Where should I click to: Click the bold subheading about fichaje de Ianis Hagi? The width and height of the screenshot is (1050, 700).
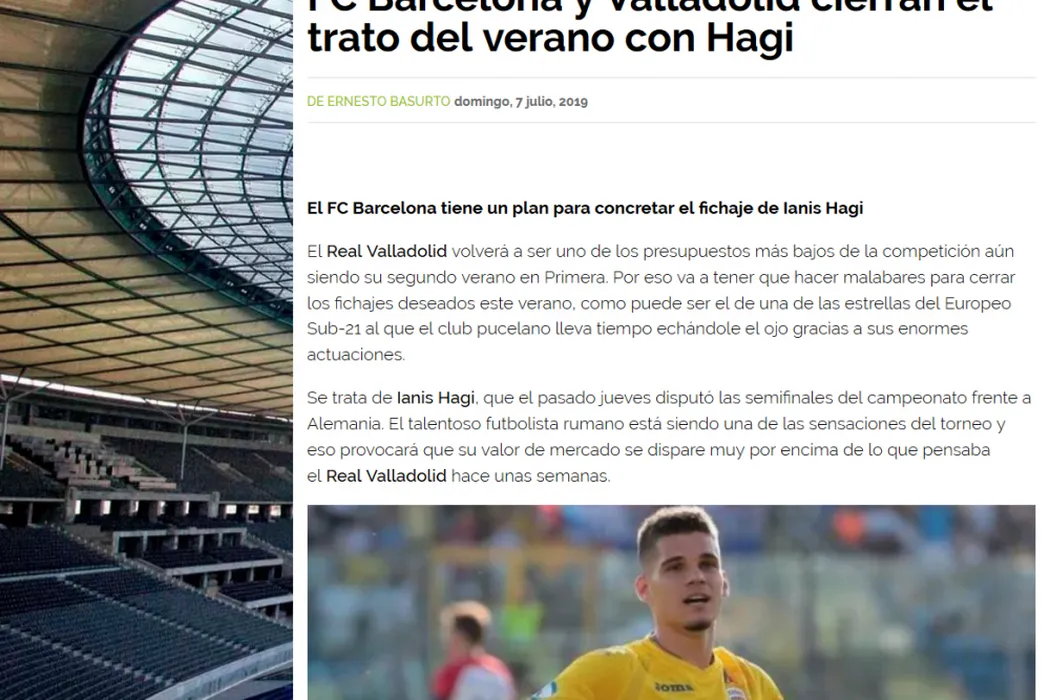pyautogui.click(x=585, y=208)
